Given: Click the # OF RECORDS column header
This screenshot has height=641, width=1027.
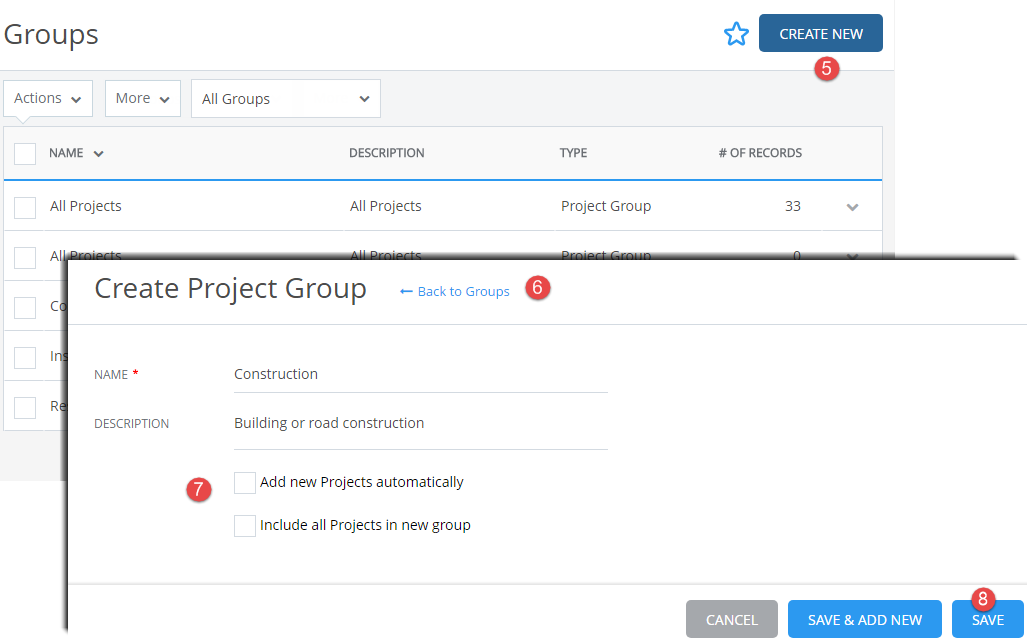Looking at the screenshot, I should click(760, 153).
